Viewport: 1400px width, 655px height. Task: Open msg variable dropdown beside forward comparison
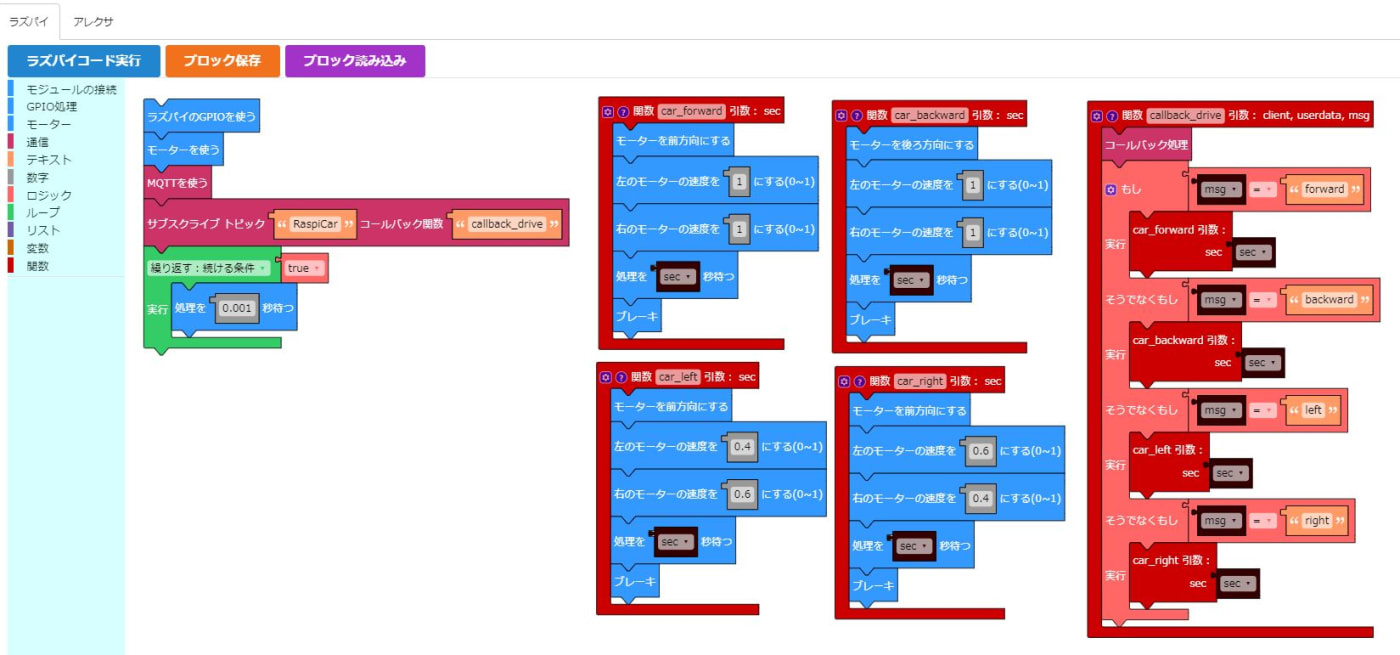click(x=1220, y=189)
